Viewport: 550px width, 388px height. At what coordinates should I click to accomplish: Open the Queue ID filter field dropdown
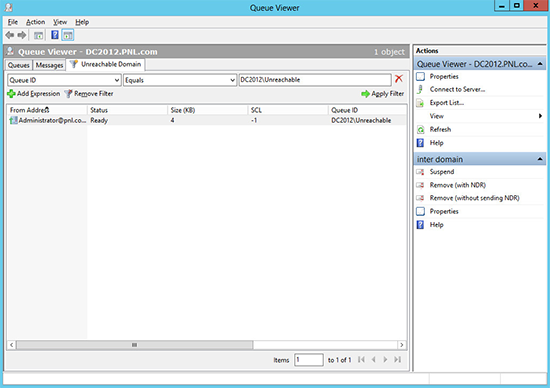(117, 80)
